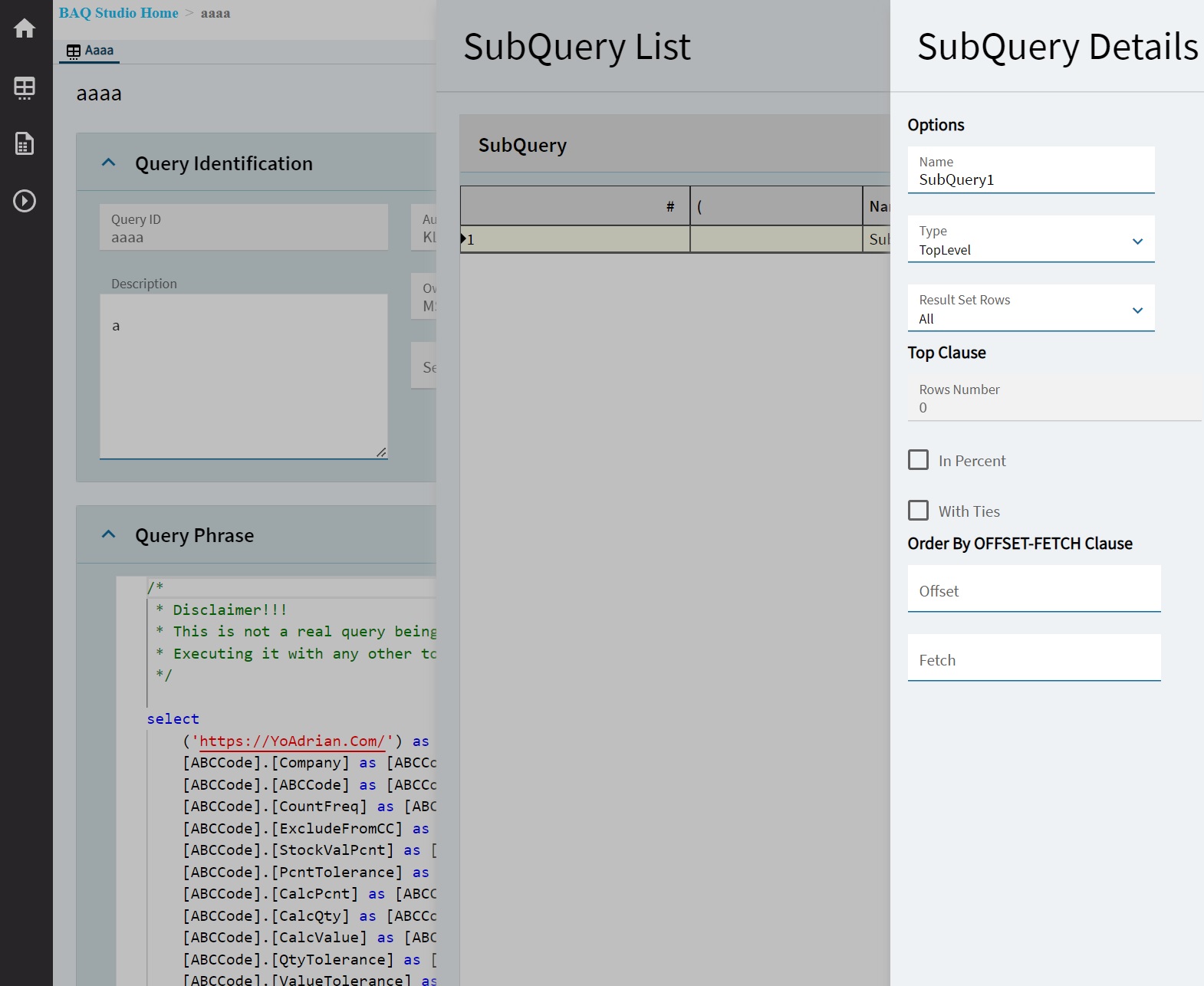Screen dimensions: 1204x986
Task: Open the Type dropdown showing TopLevel
Action: (x=1031, y=239)
